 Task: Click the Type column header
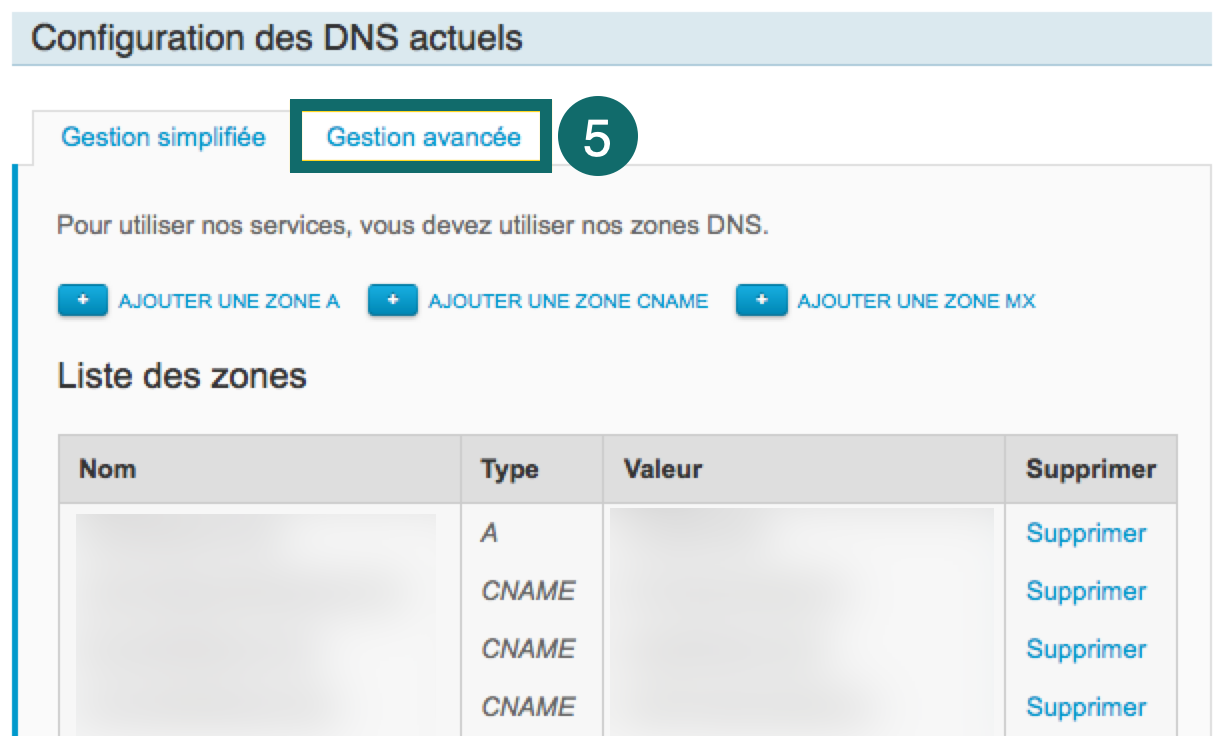click(509, 469)
